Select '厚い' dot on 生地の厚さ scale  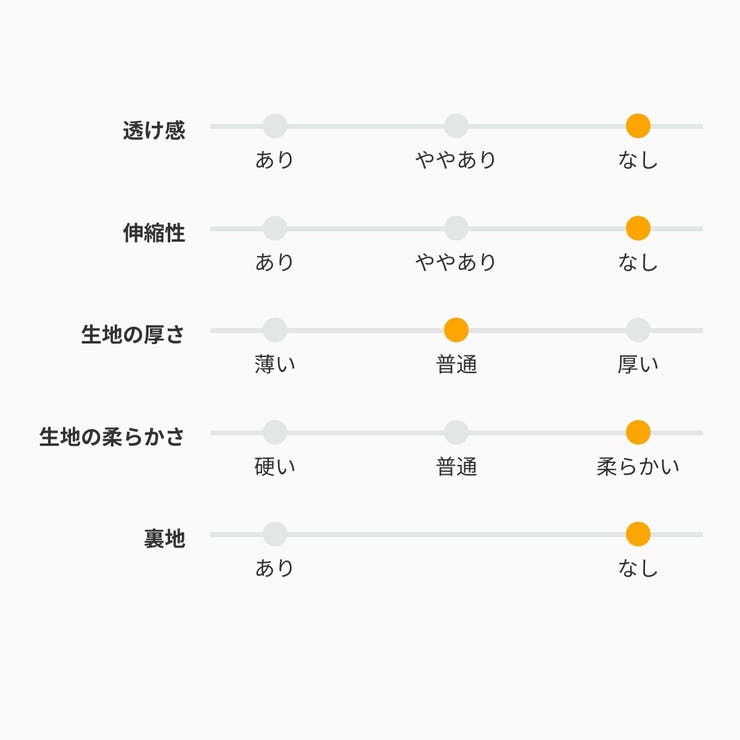[638, 330]
